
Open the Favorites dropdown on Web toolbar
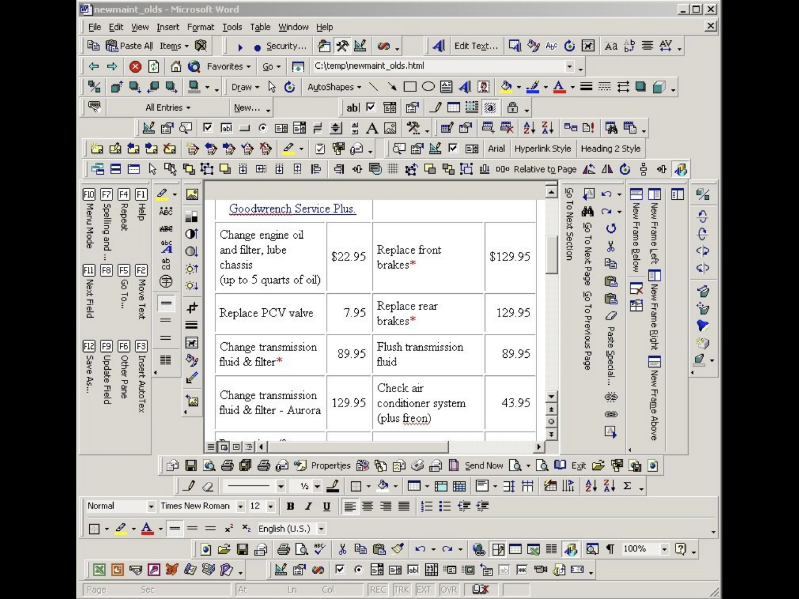tap(229, 67)
